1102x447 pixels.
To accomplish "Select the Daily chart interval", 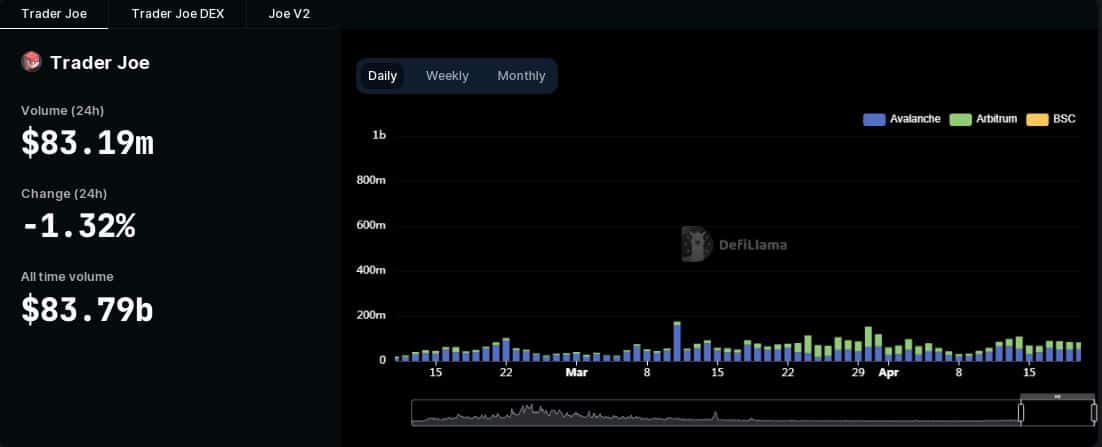I will 382,76.
